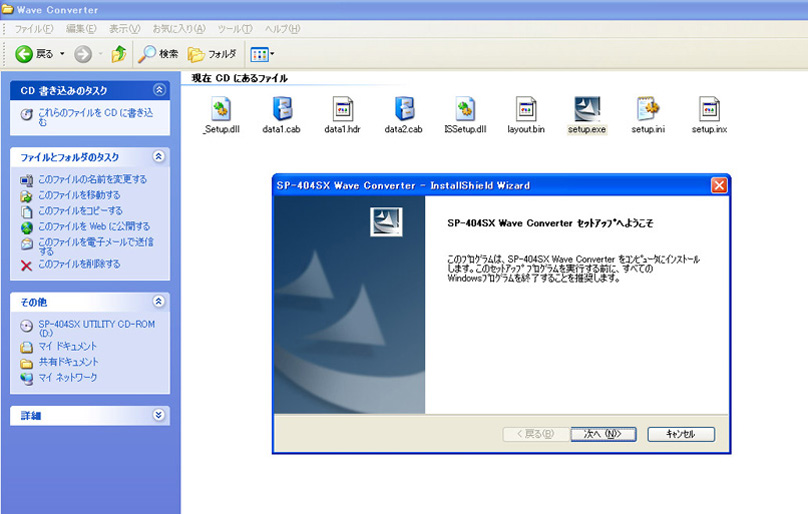The image size is (808, 514).
Task: Select the setup.ini file icon
Action: click(648, 109)
